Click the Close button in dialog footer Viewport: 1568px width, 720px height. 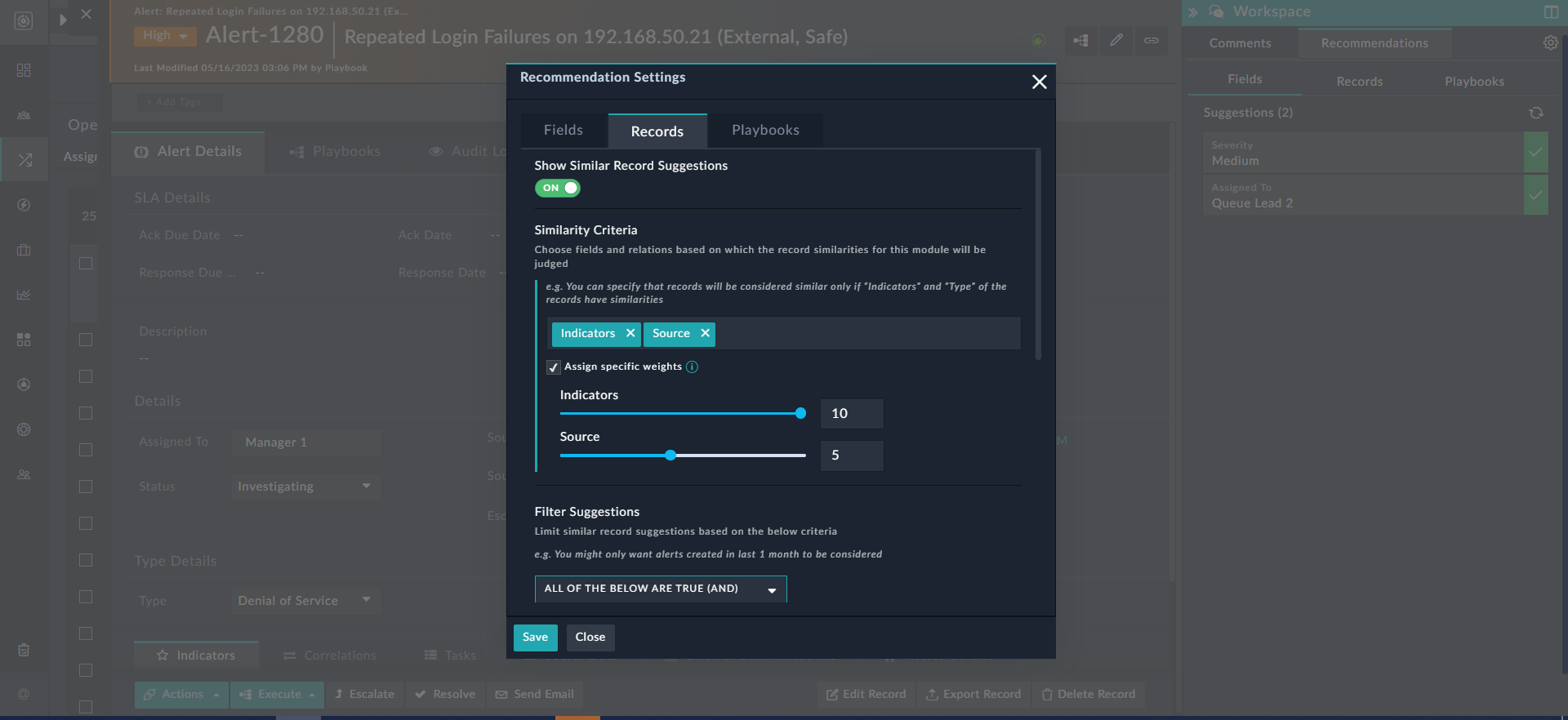point(590,638)
